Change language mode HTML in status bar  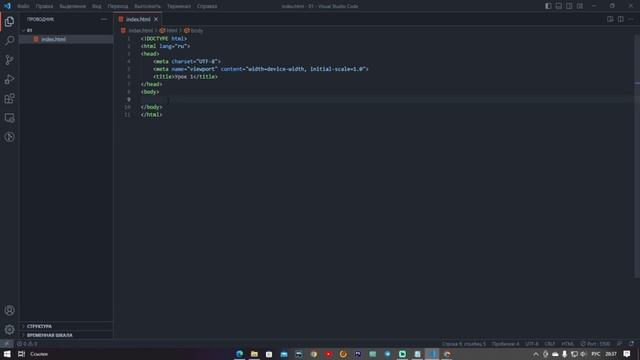[x=567, y=344]
